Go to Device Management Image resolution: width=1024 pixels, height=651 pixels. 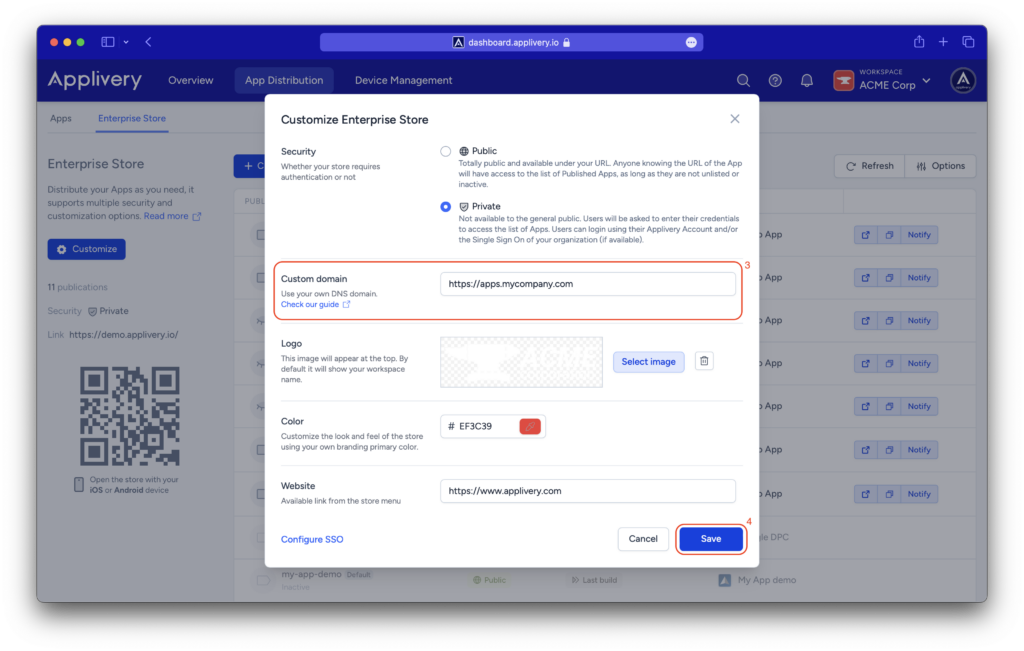coord(404,80)
